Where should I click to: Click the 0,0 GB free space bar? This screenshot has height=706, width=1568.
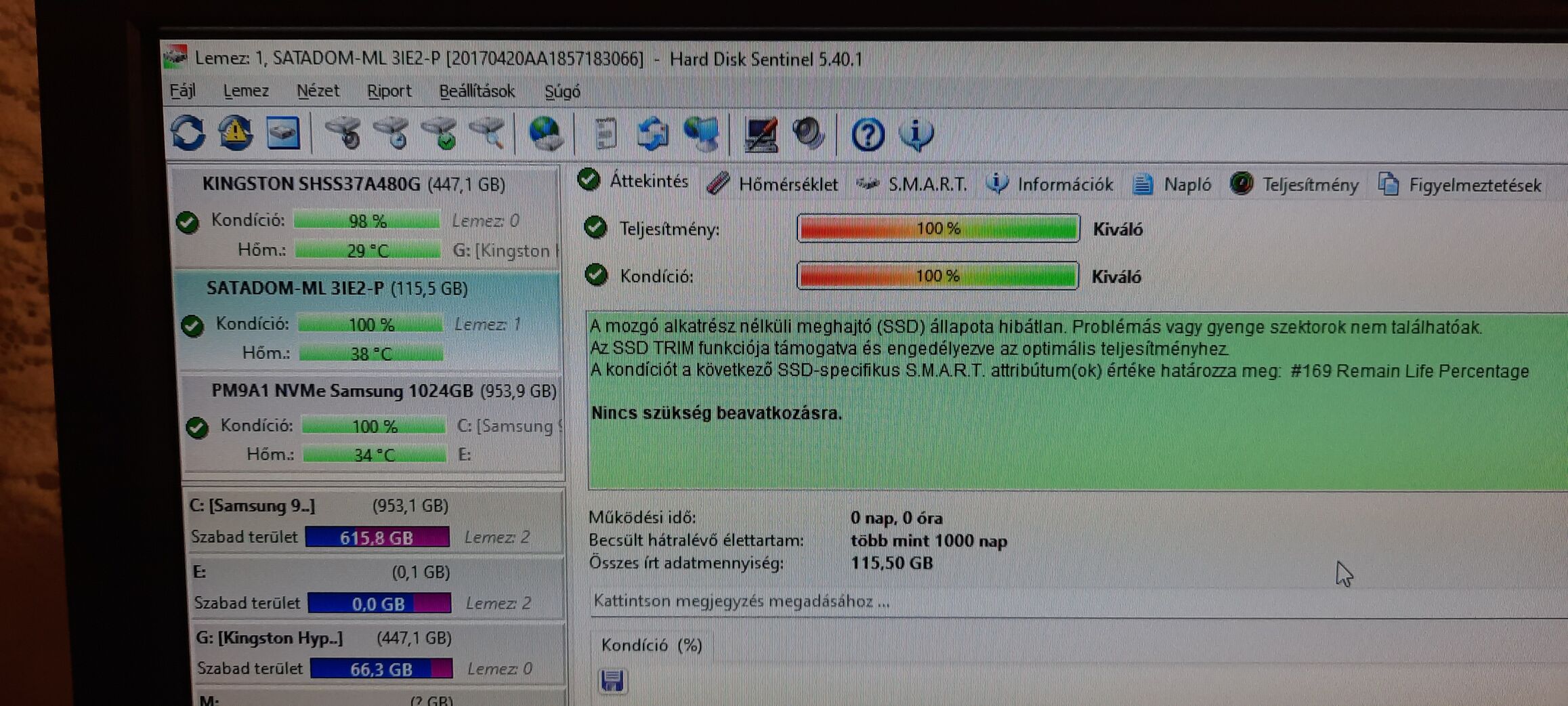pyautogui.click(x=379, y=603)
